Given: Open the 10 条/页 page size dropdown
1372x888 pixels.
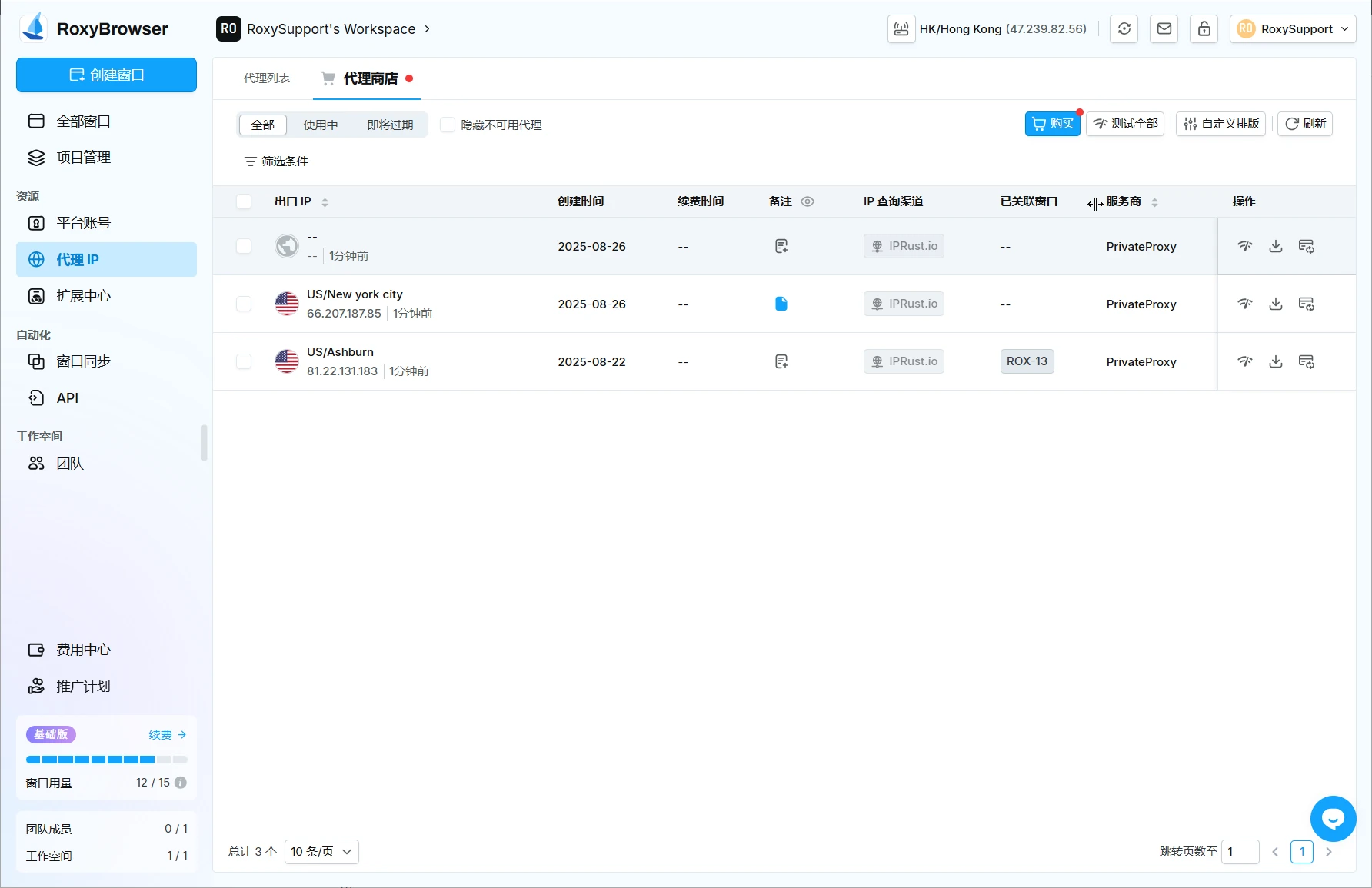Looking at the screenshot, I should tap(321, 852).
